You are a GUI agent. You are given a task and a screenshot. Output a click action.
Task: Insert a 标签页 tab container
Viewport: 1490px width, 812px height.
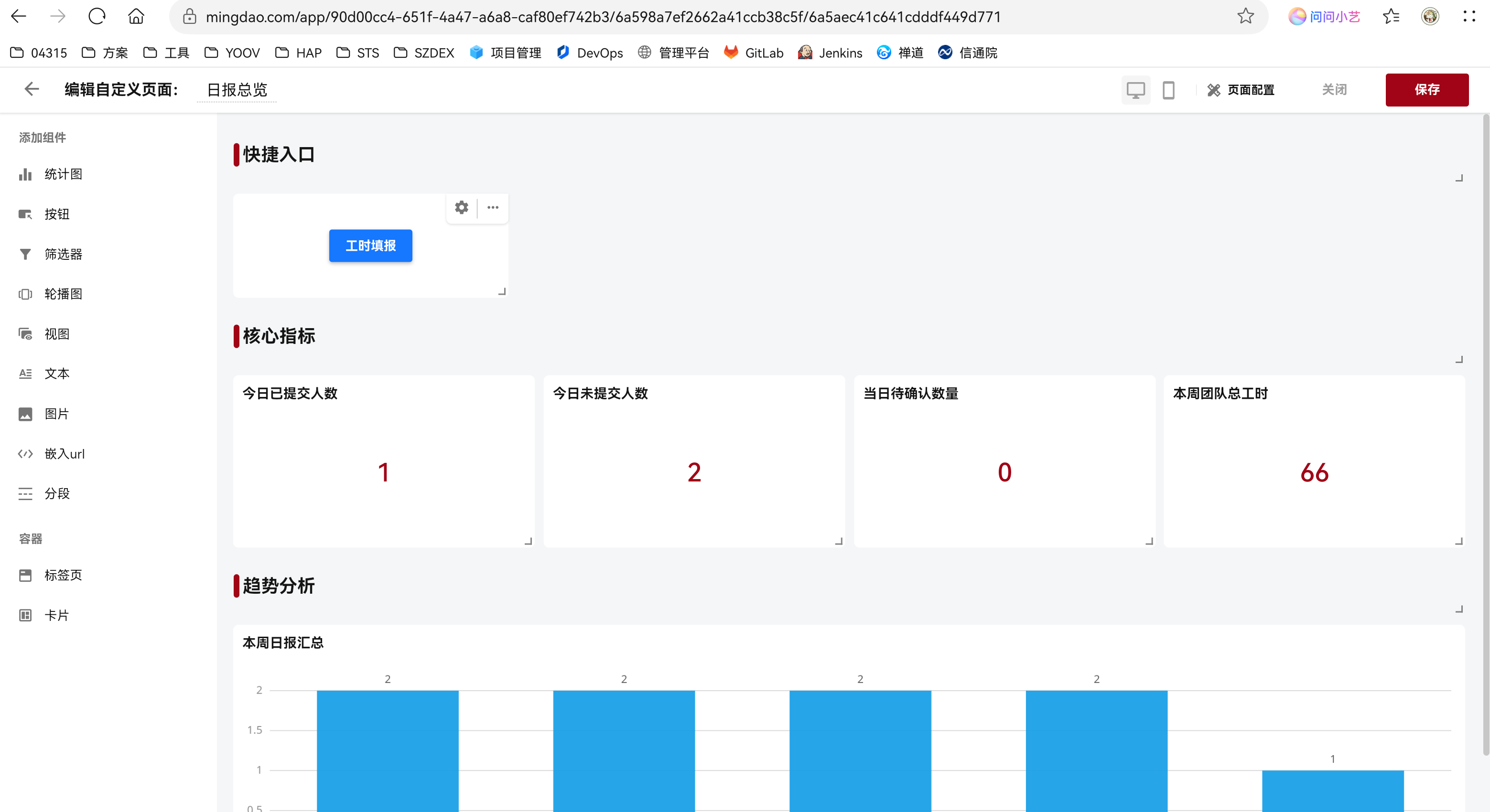[51, 575]
